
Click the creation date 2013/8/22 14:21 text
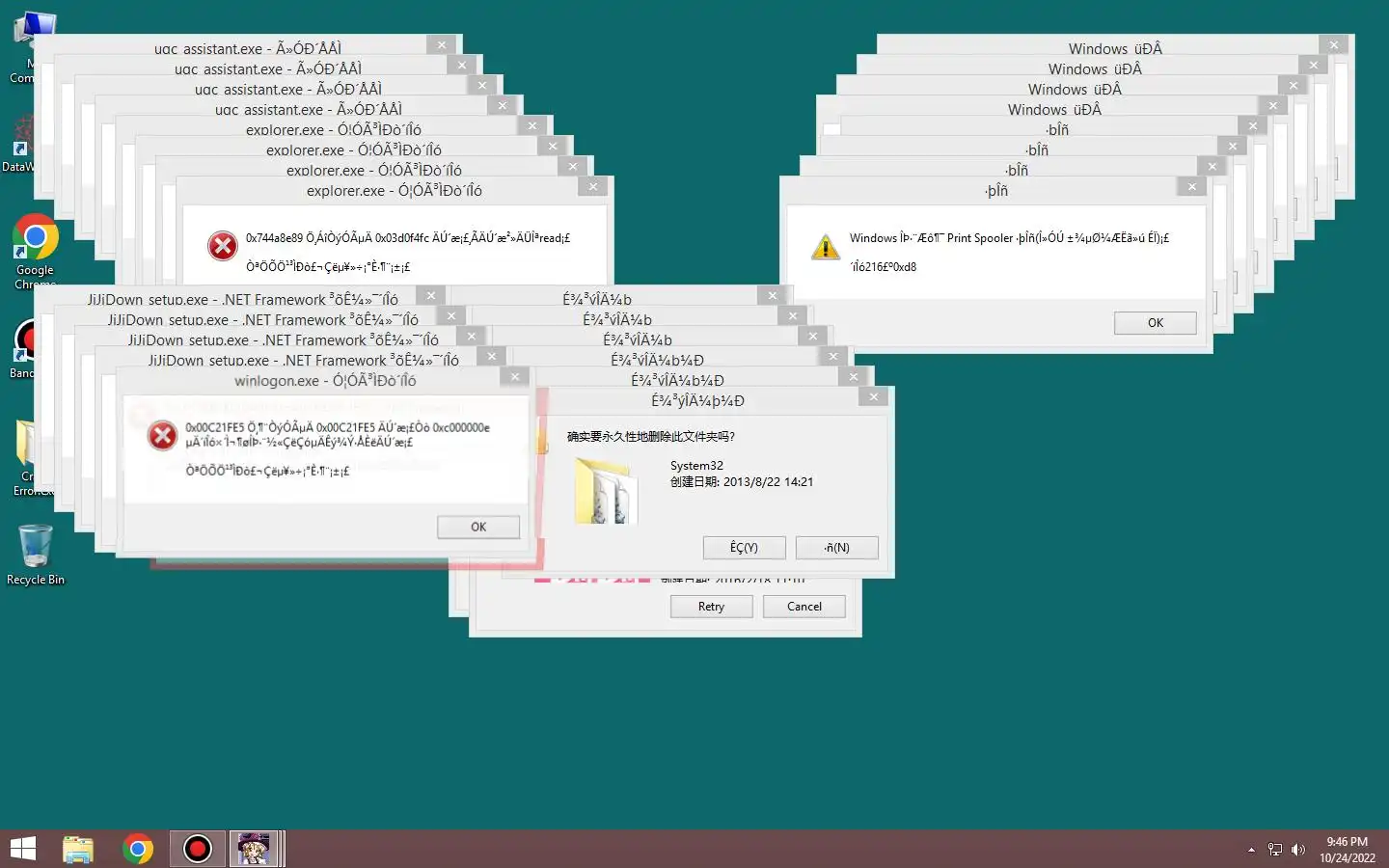(x=742, y=482)
